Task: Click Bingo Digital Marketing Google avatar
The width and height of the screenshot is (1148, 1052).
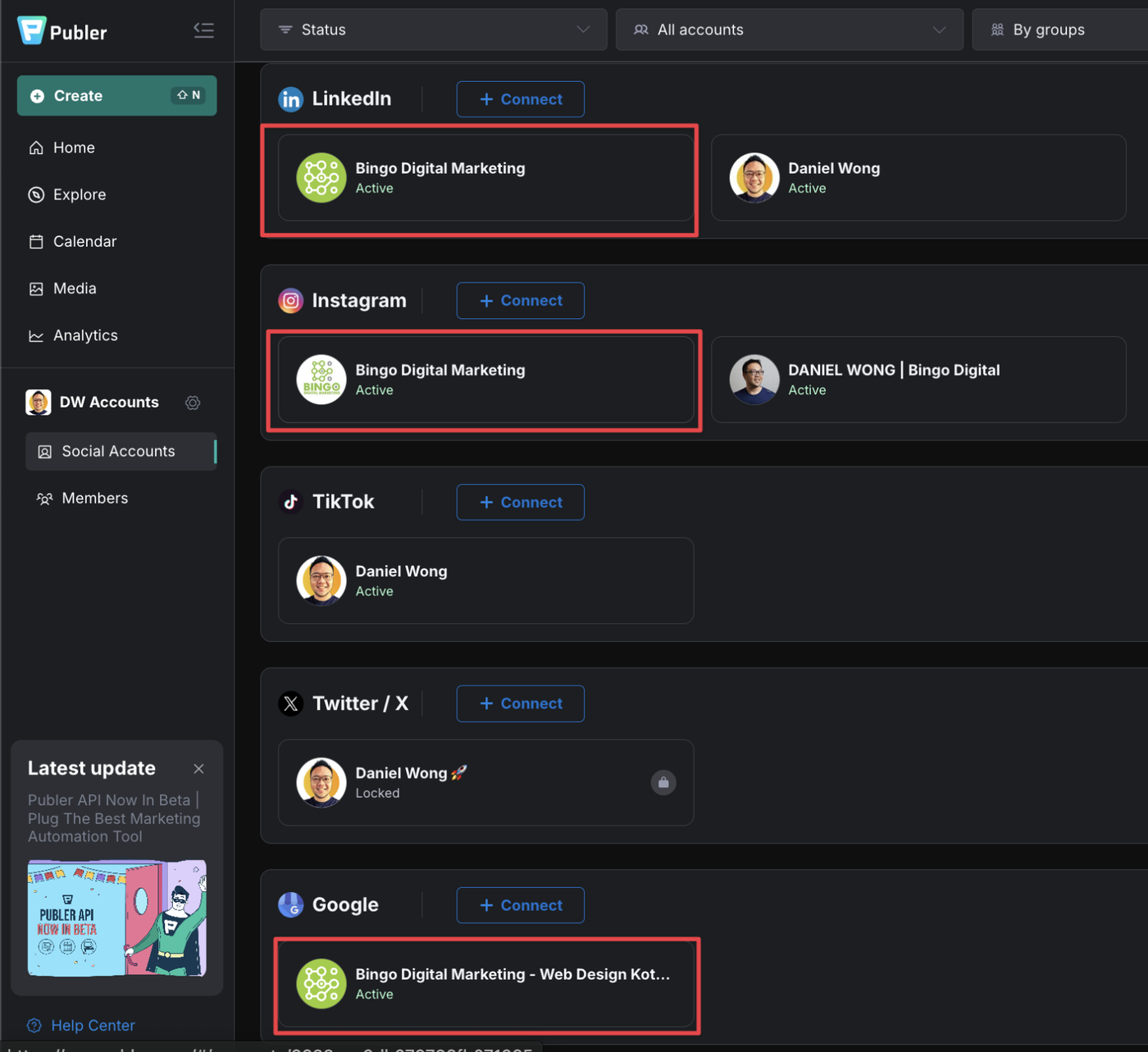Action: point(321,984)
